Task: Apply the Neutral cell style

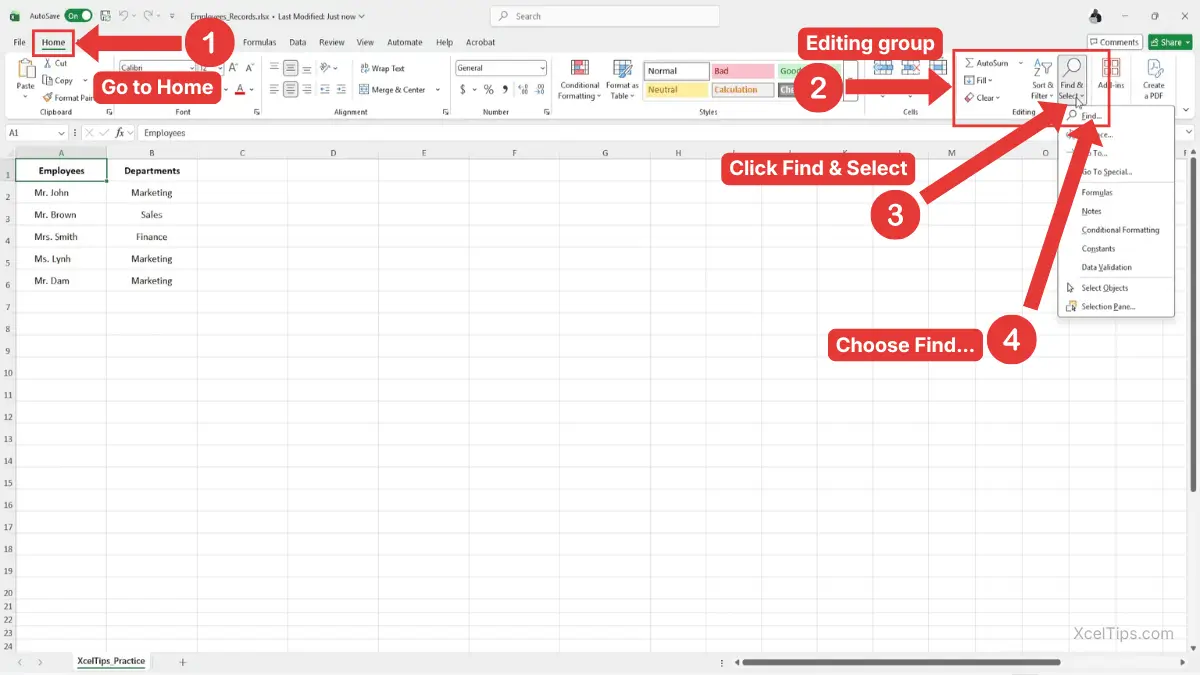Action: pos(676,90)
